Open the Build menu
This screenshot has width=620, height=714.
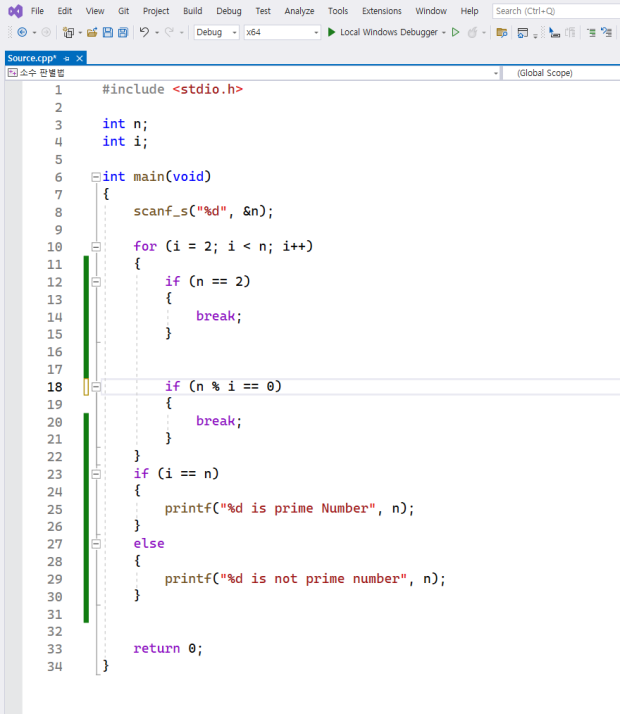193,11
